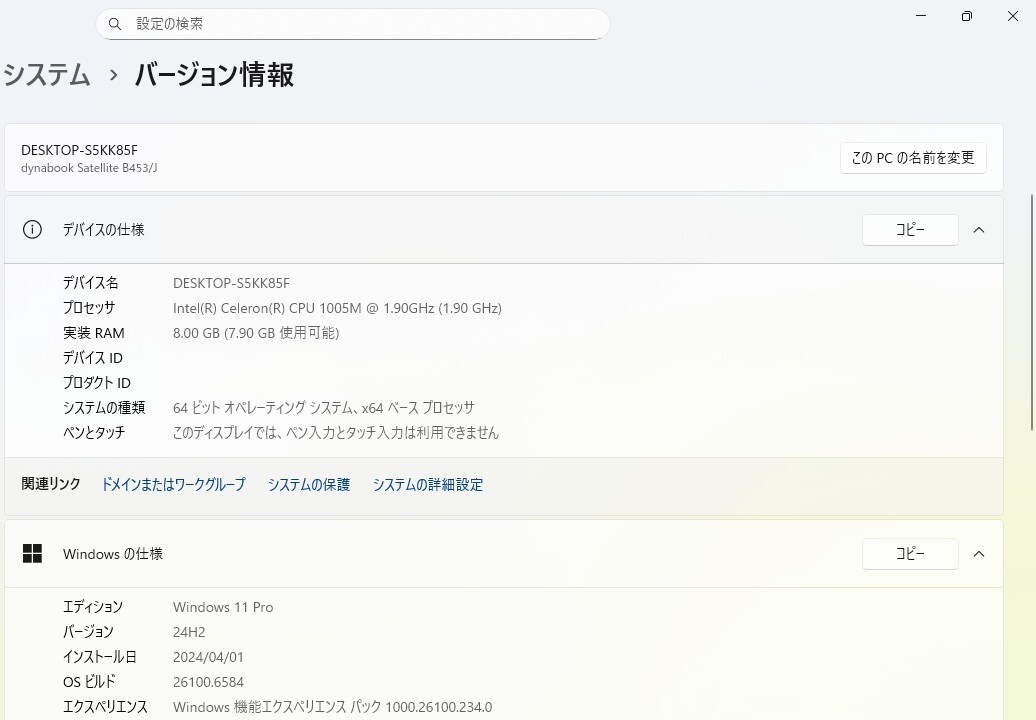Click the magnifier icon in search box
This screenshot has height=720, width=1036.
pyautogui.click(x=115, y=24)
